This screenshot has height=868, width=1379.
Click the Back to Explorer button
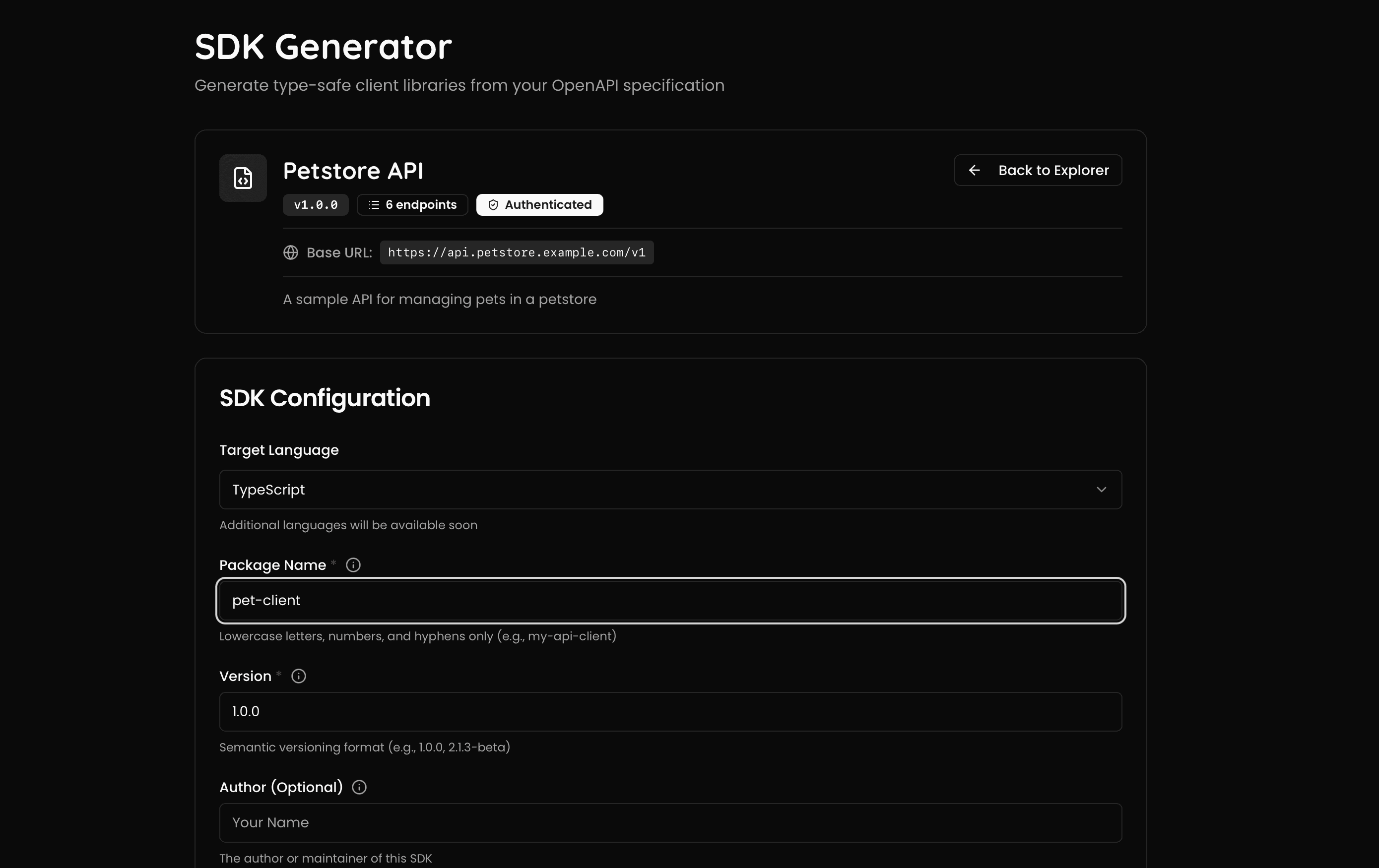click(x=1038, y=170)
